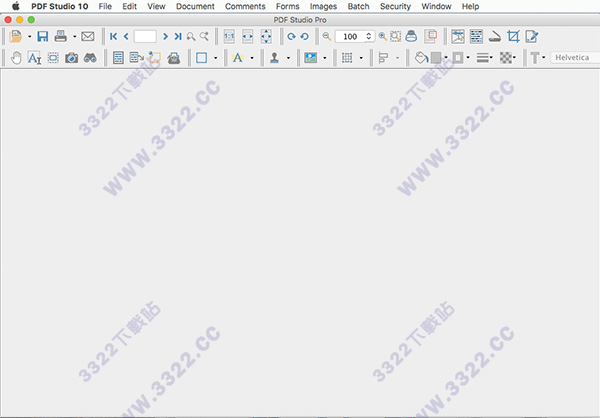
Task: Open the Helvetica font dropdown
Action: click(575, 57)
